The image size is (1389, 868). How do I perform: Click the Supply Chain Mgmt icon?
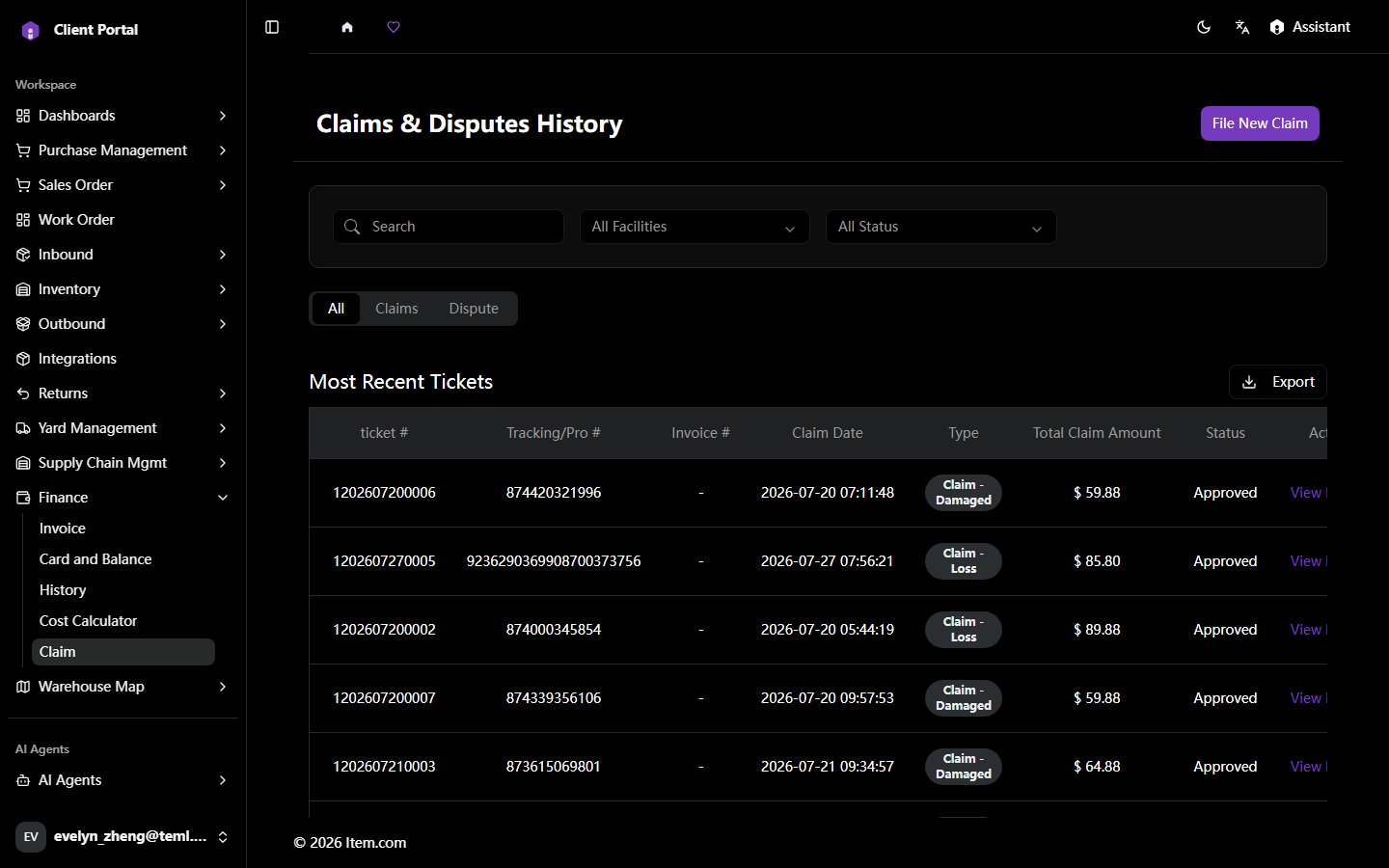[23, 463]
